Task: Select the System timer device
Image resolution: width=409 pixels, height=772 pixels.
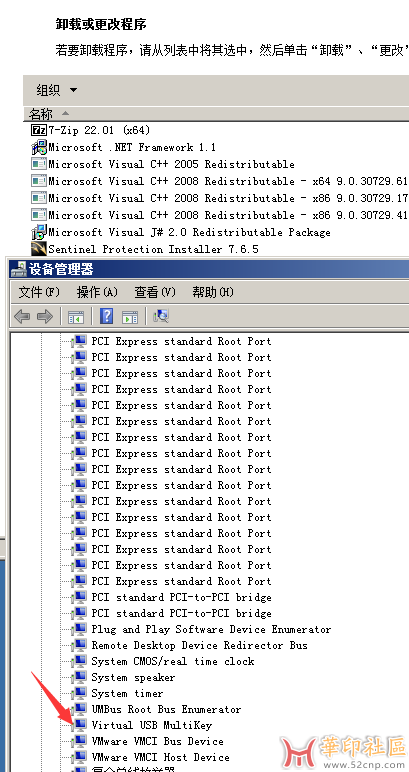Action: click(x=127, y=693)
